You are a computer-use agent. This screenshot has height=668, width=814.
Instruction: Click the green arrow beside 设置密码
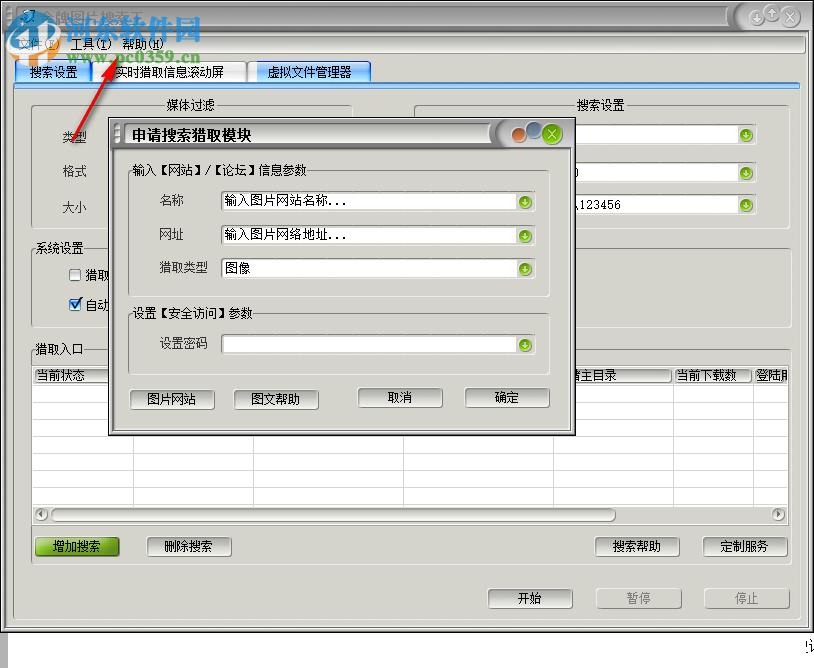525,344
